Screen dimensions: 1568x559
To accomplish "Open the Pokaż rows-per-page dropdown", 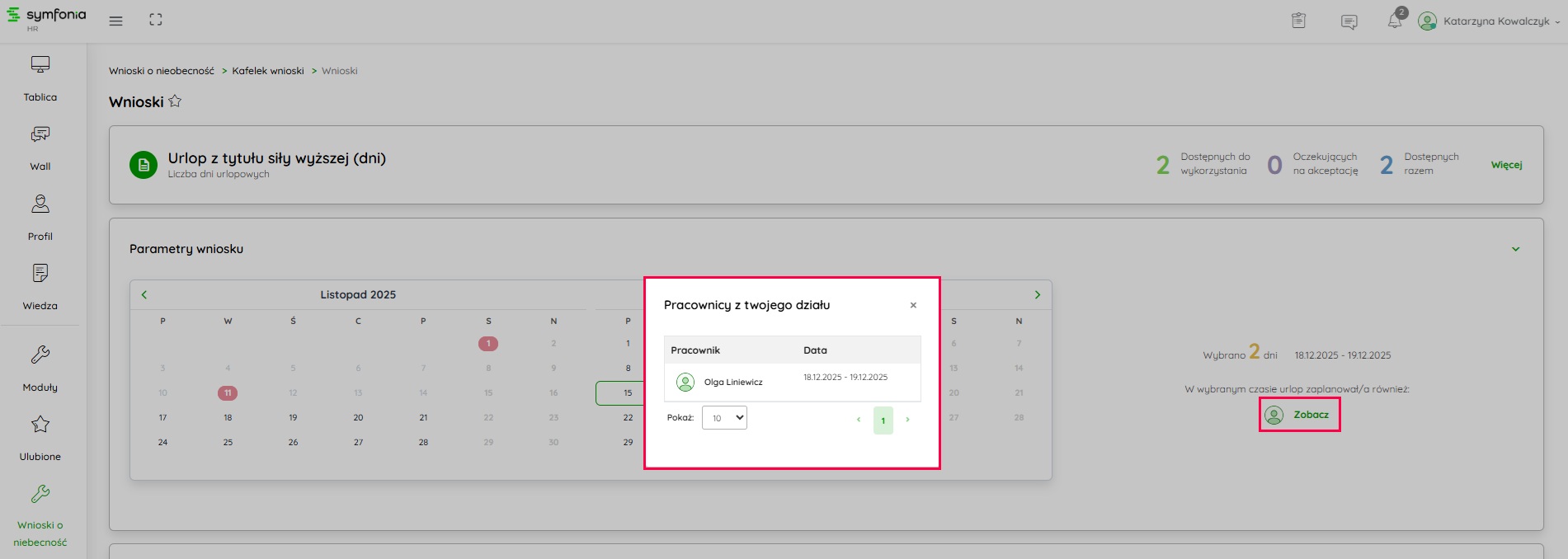I will (724, 418).
